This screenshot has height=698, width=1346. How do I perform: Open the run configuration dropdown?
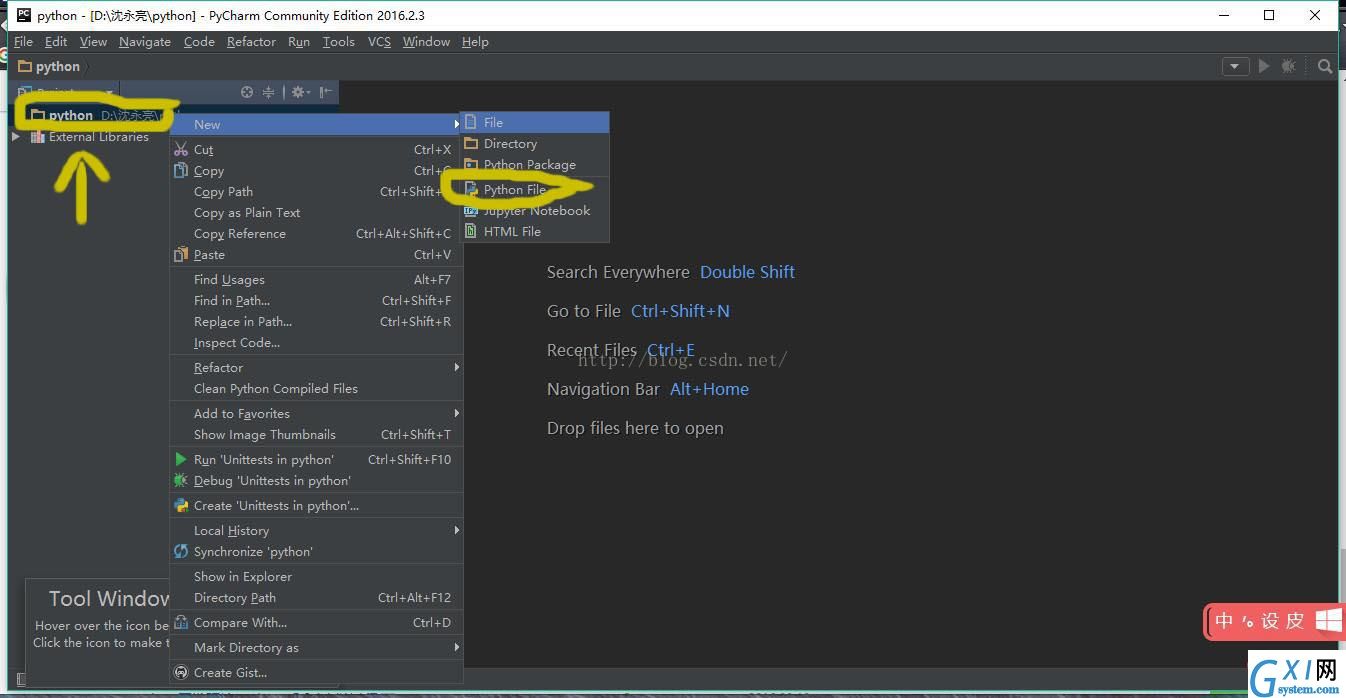tap(1235, 66)
